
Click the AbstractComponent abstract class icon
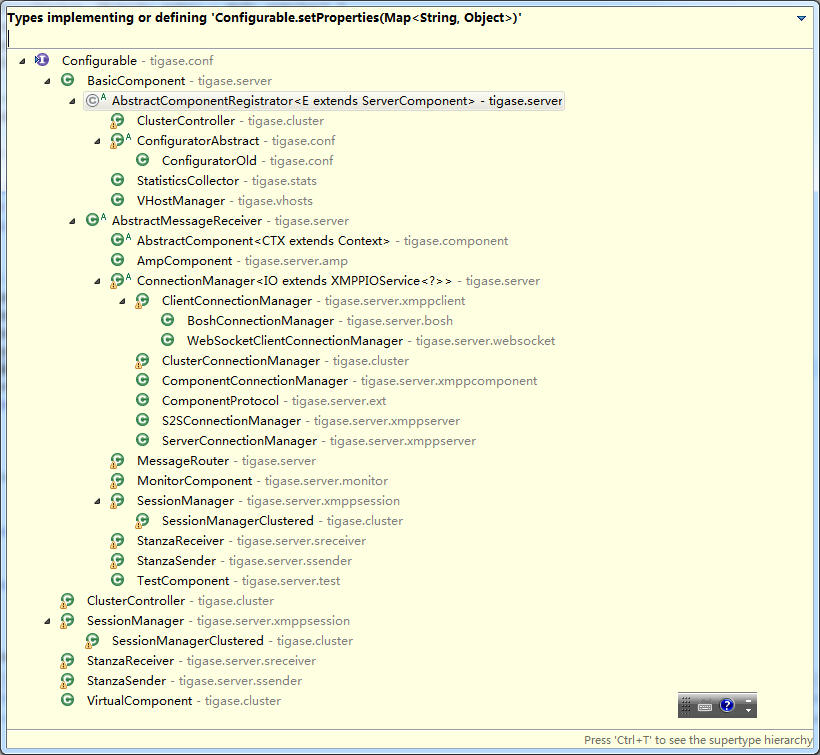pos(119,241)
